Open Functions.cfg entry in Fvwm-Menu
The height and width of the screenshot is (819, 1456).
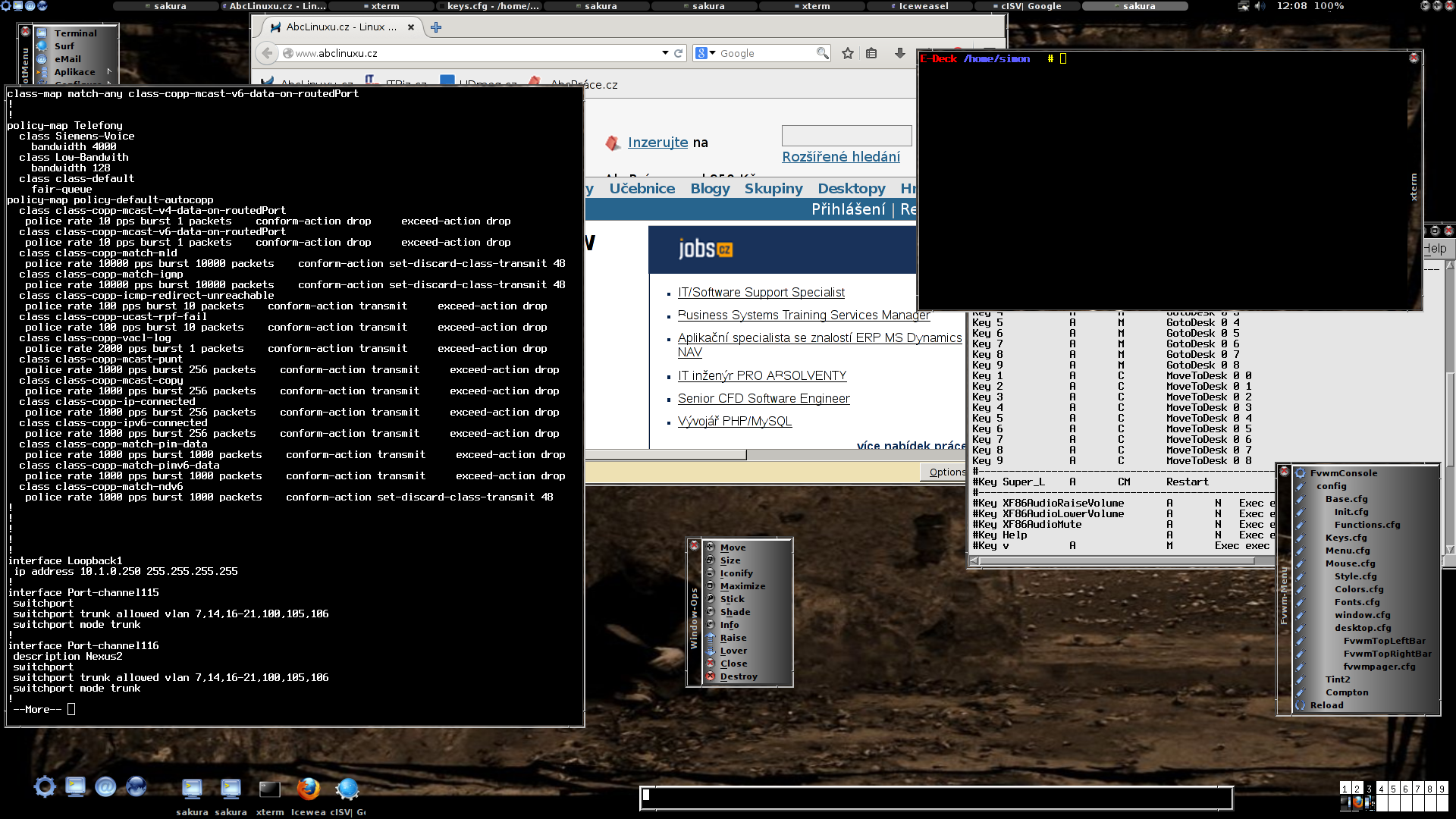click(x=1367, y=525)
